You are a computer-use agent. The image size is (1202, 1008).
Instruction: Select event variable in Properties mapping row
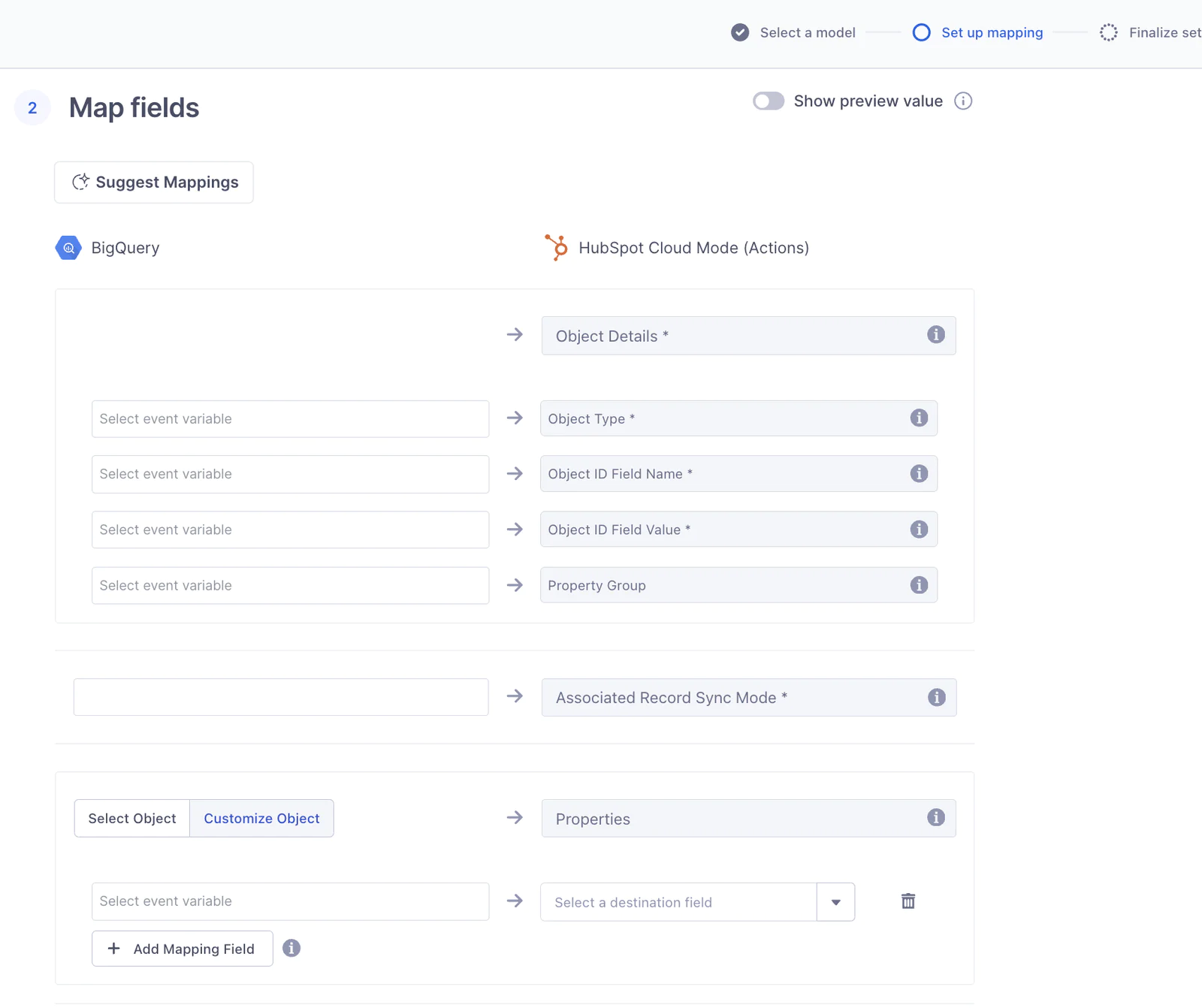pos(290,902)
